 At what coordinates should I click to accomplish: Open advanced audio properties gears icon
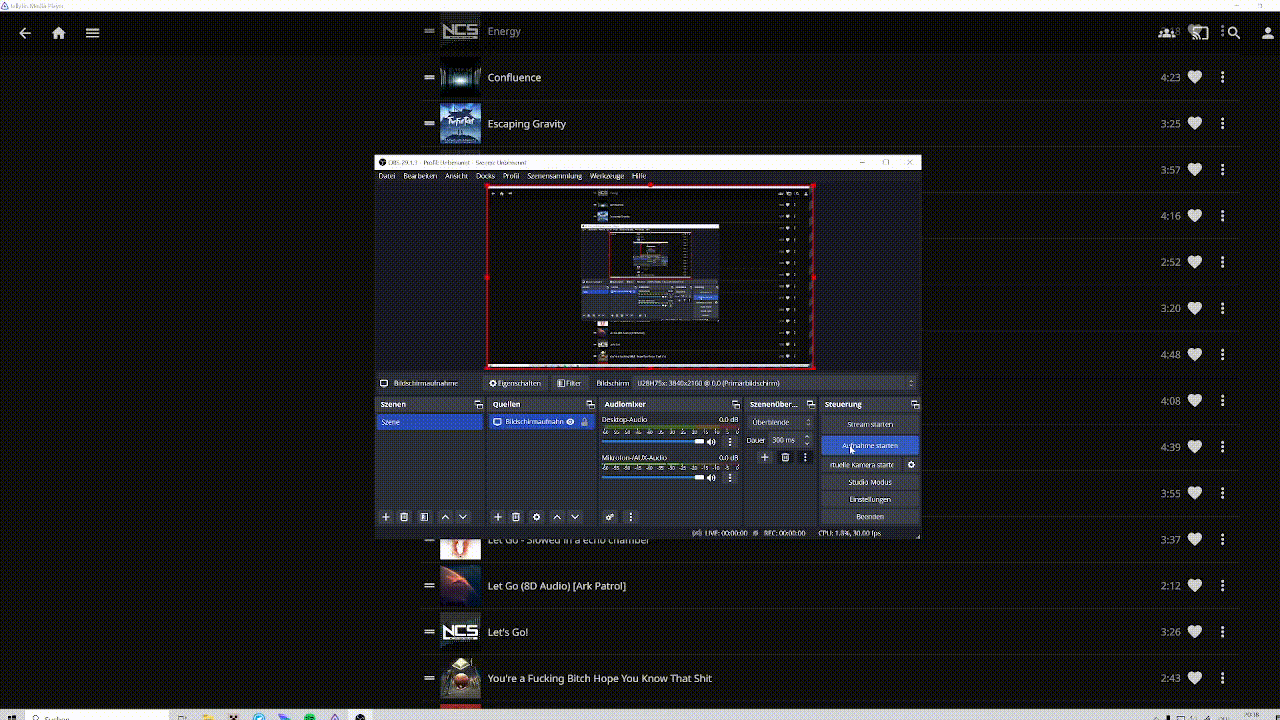point(609,517)
